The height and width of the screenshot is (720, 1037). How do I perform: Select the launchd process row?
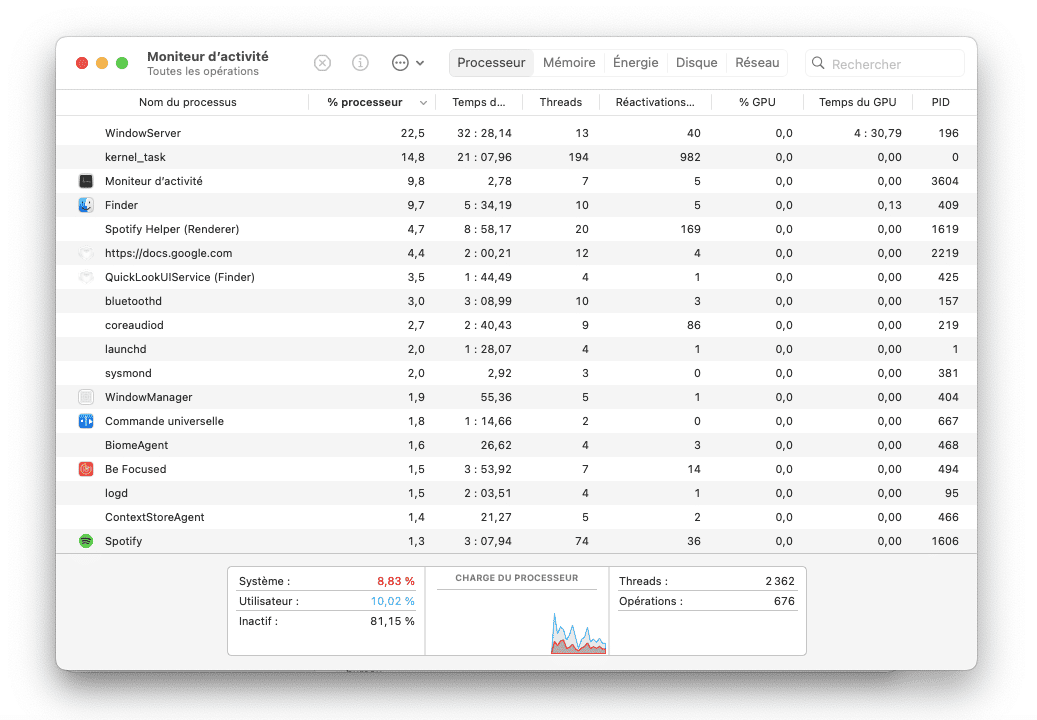517,349
